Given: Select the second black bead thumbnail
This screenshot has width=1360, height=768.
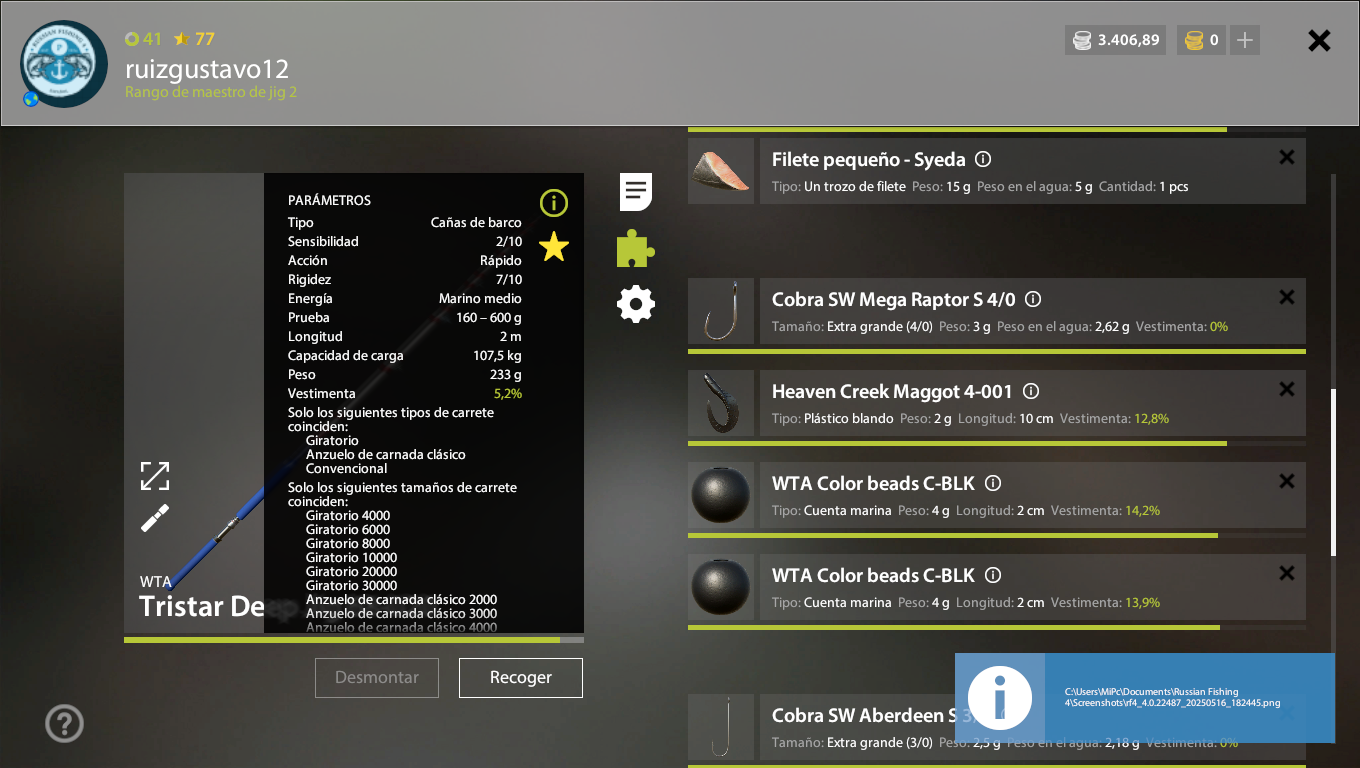Looking at the screenshot, I should tap(721, 587).
